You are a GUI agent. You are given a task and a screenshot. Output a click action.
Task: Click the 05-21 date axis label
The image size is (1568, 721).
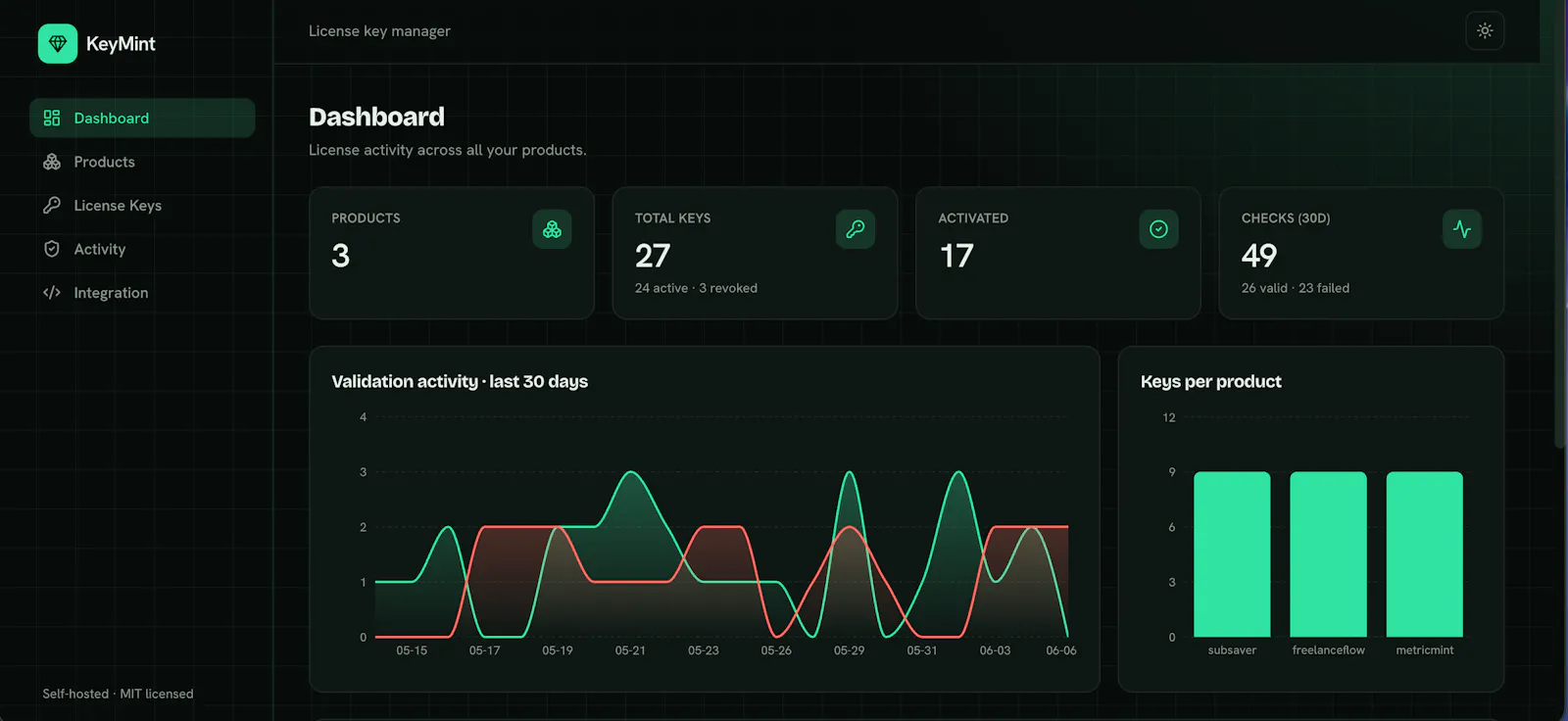630,650
